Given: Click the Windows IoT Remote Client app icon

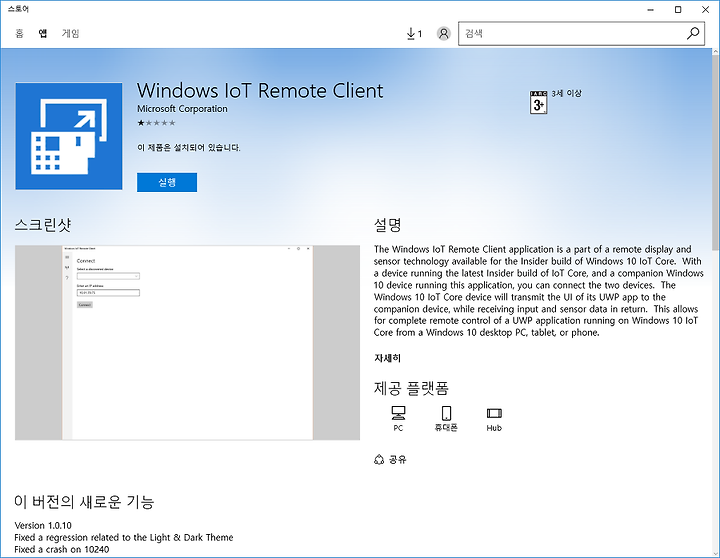Looking at the screenshot, I should 69,136.
